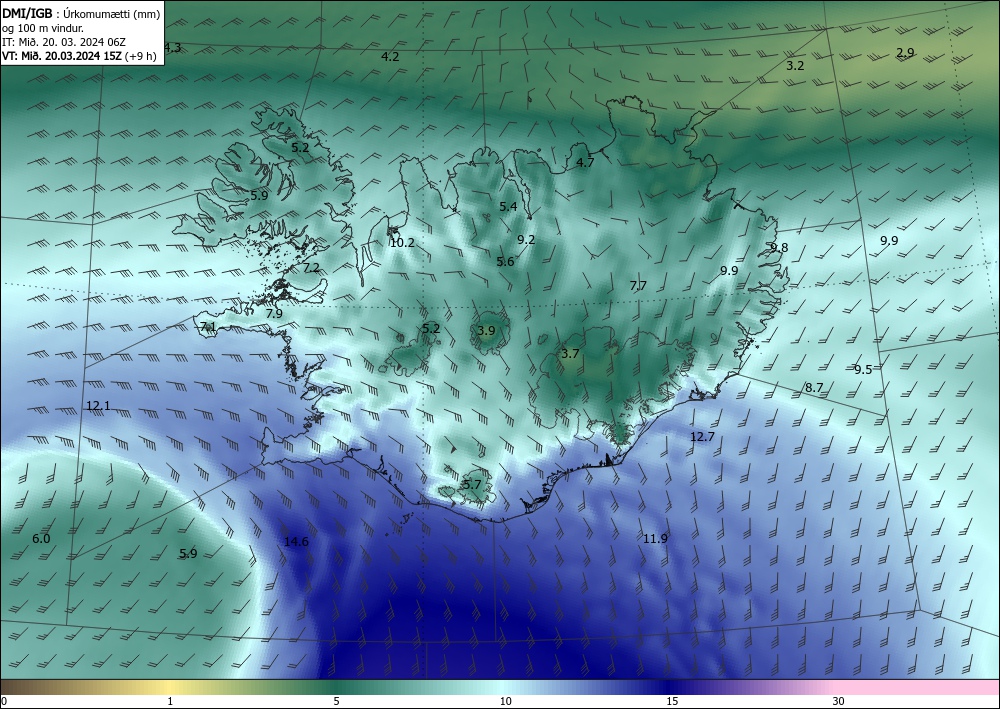1000x709 pixels.
Task: Click the 12.7 value off the southeast coast
Action: (x=702, y=437)
